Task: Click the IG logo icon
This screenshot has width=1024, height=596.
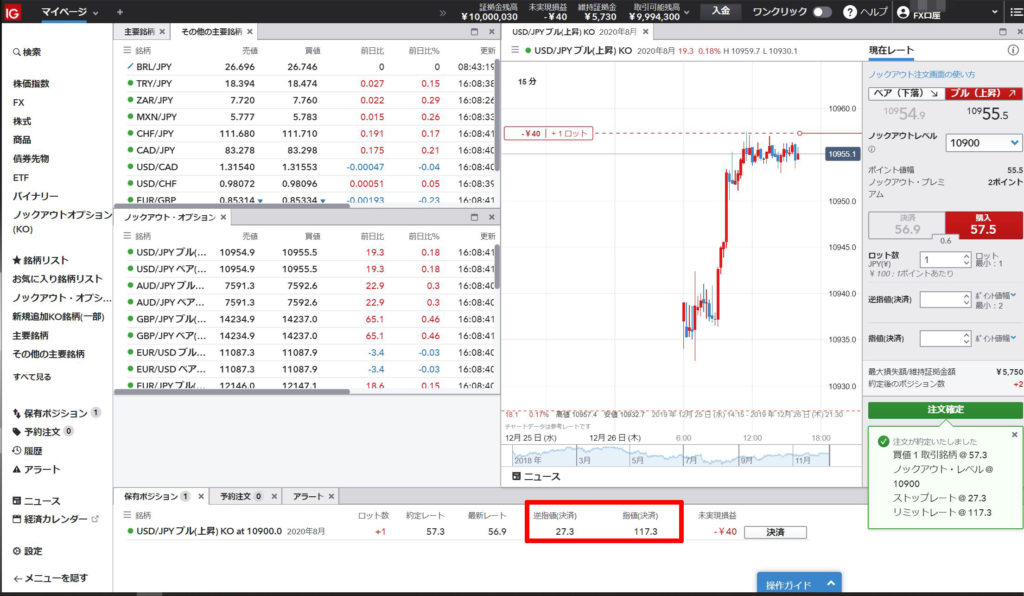Action: (12, 12)
